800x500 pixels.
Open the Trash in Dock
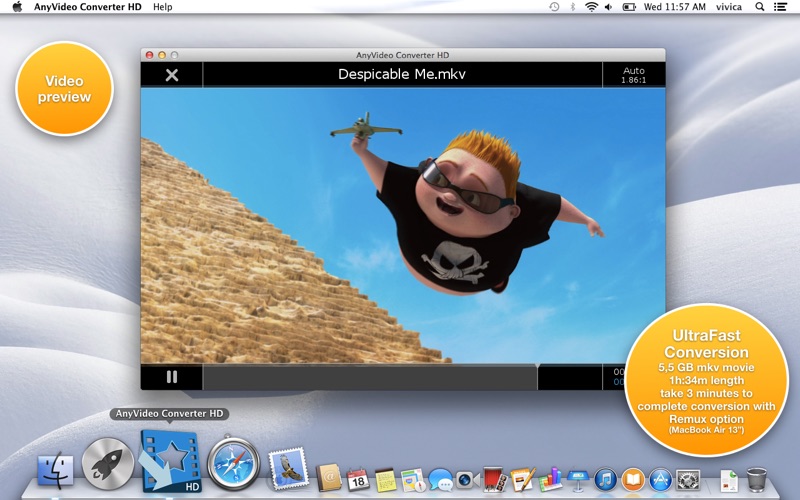(x=757, y=480)
